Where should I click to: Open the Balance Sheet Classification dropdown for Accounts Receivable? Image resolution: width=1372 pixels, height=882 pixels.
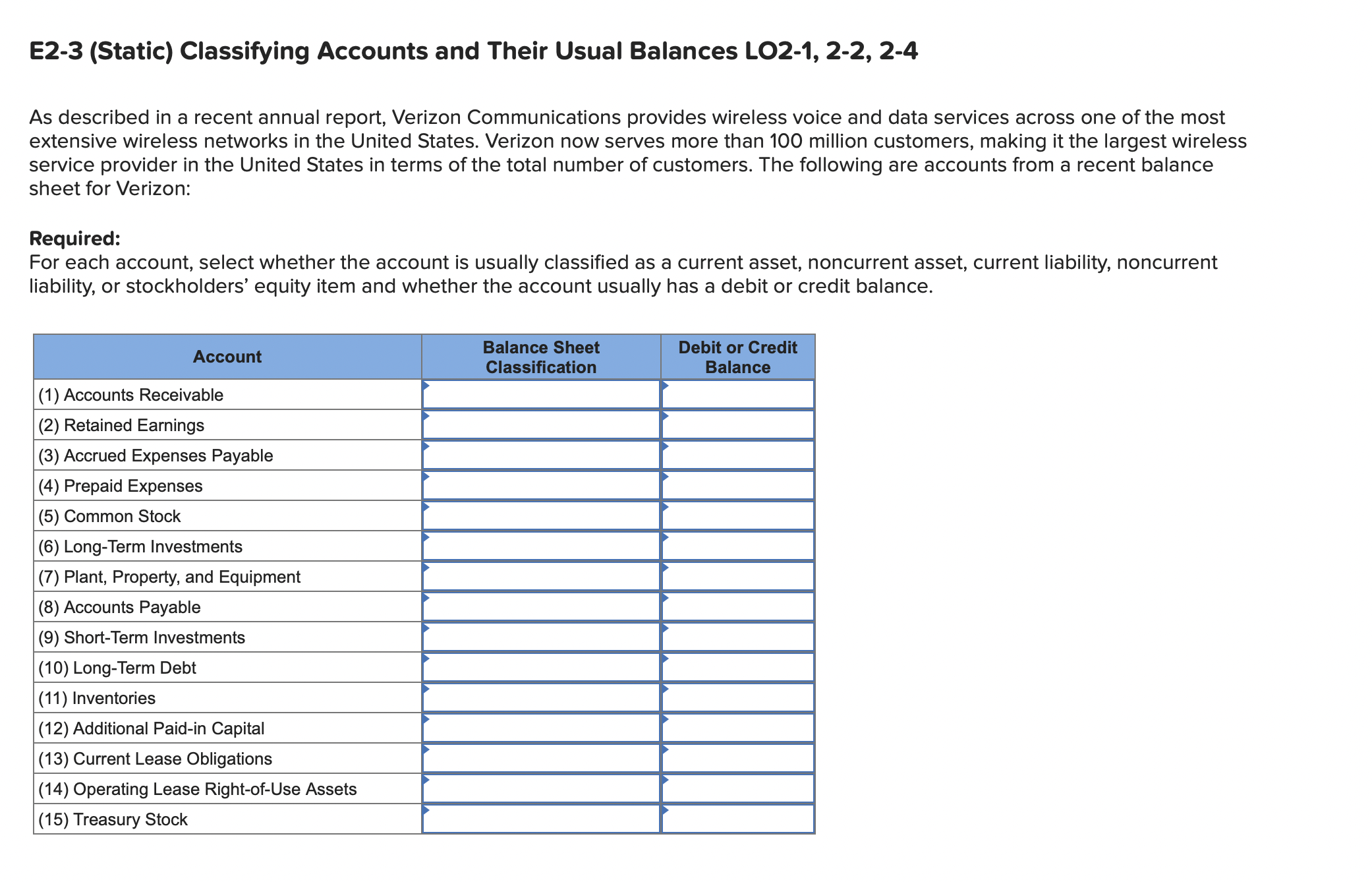click(540, 394)
